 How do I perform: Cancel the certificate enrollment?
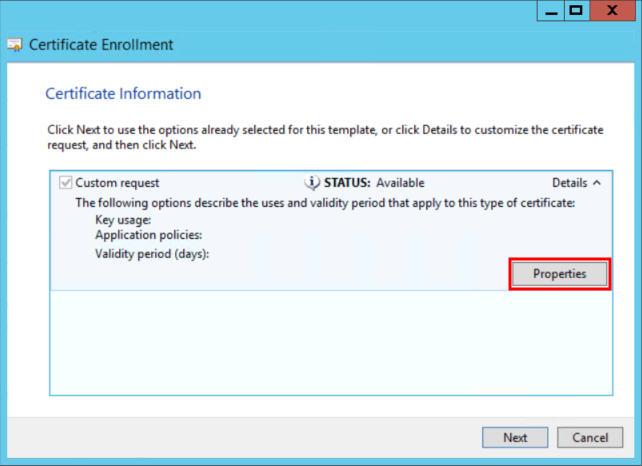pos(590,437)
